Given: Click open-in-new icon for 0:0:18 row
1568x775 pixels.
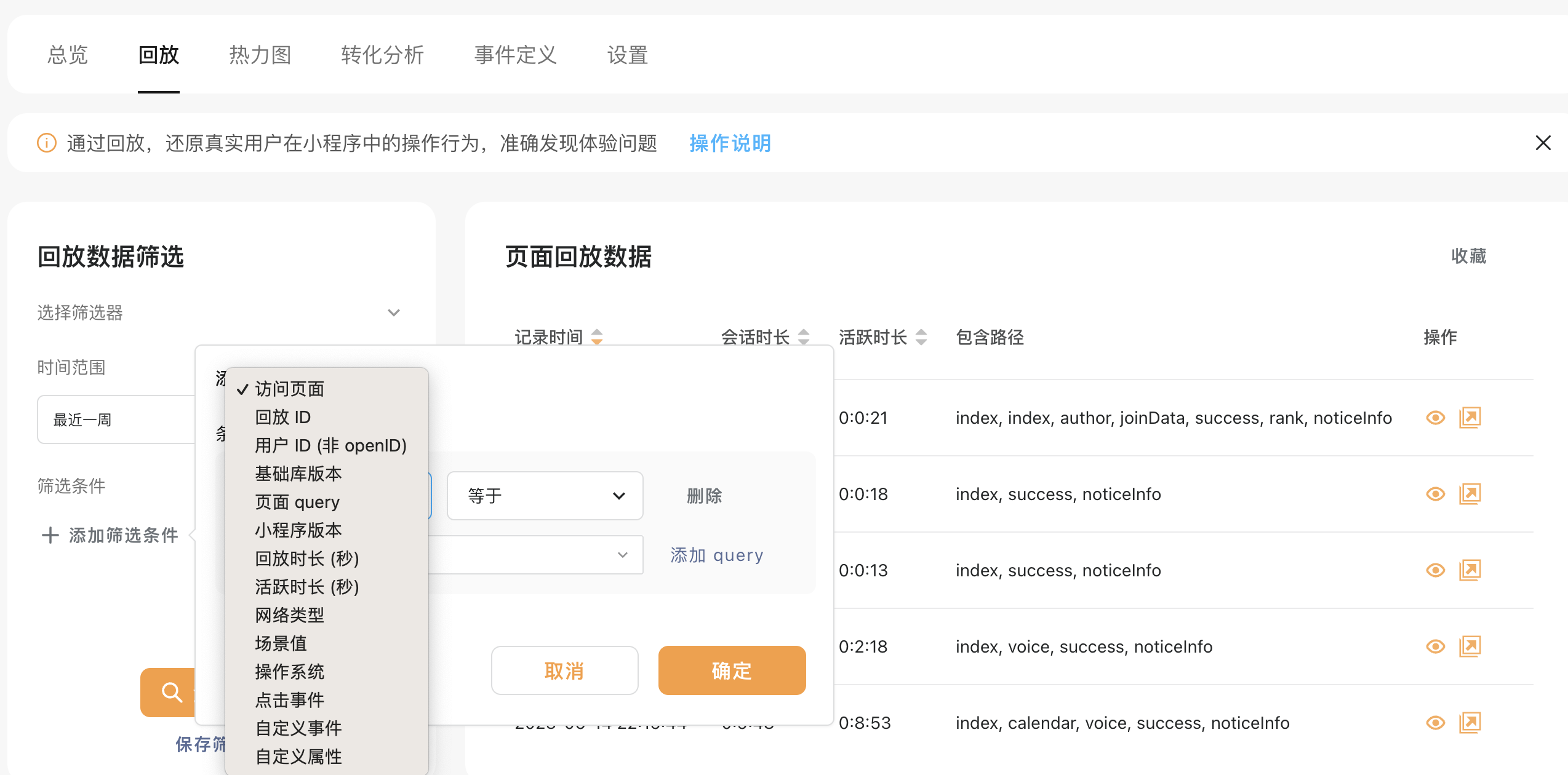Looking at the screenshot, I should click(x=1470, y=494).
